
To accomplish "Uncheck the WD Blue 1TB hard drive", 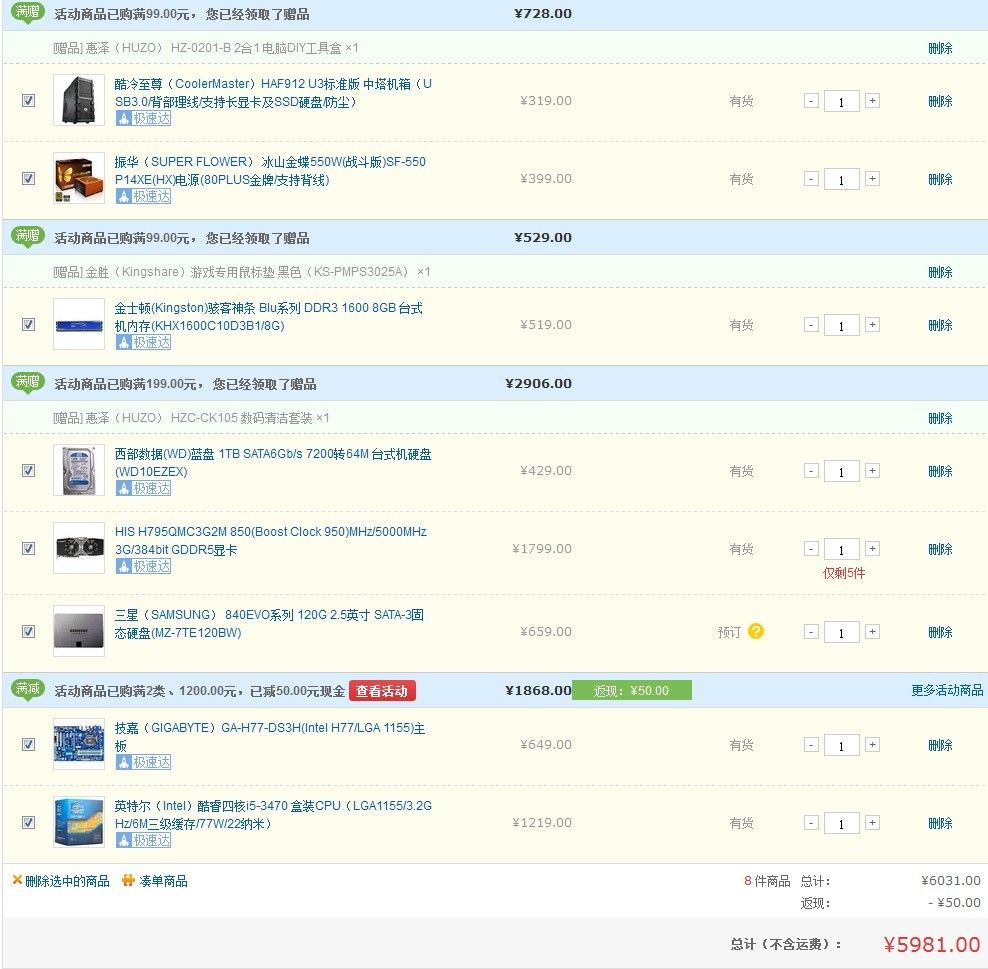I will click(28, 471).
